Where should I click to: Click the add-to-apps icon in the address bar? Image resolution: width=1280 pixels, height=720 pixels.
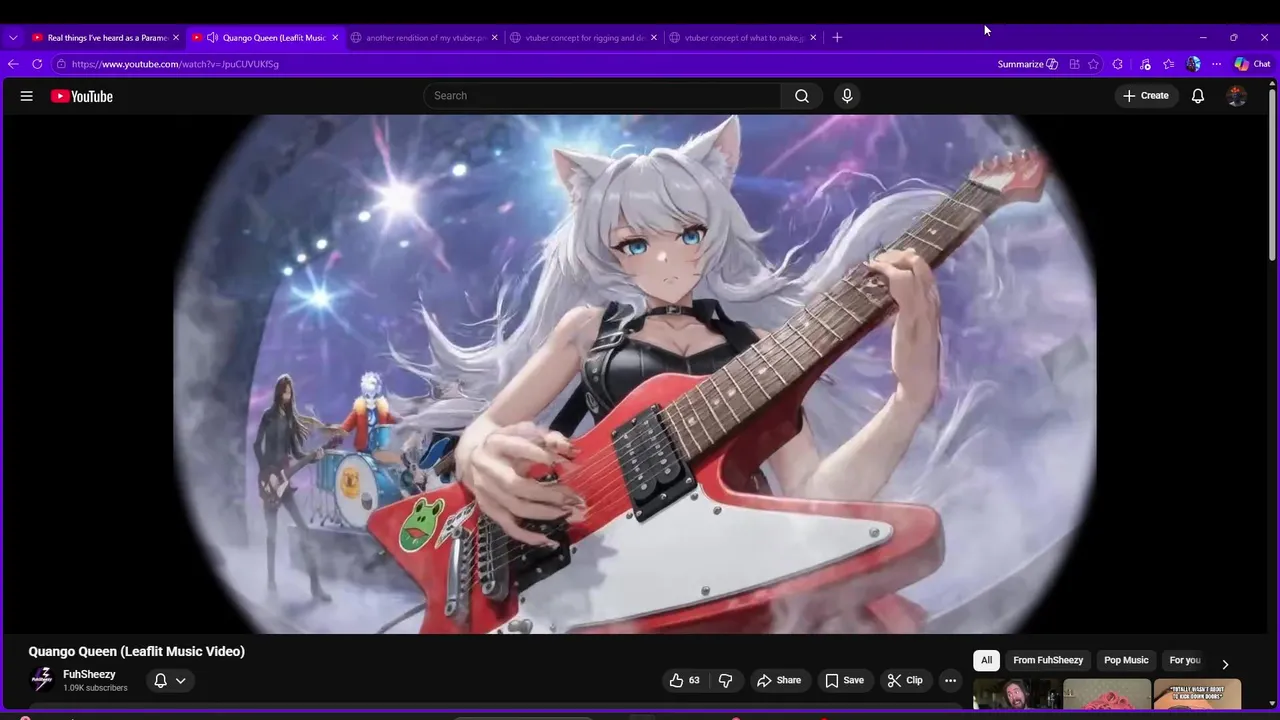pyautogui.click(x=1074, y=64)
